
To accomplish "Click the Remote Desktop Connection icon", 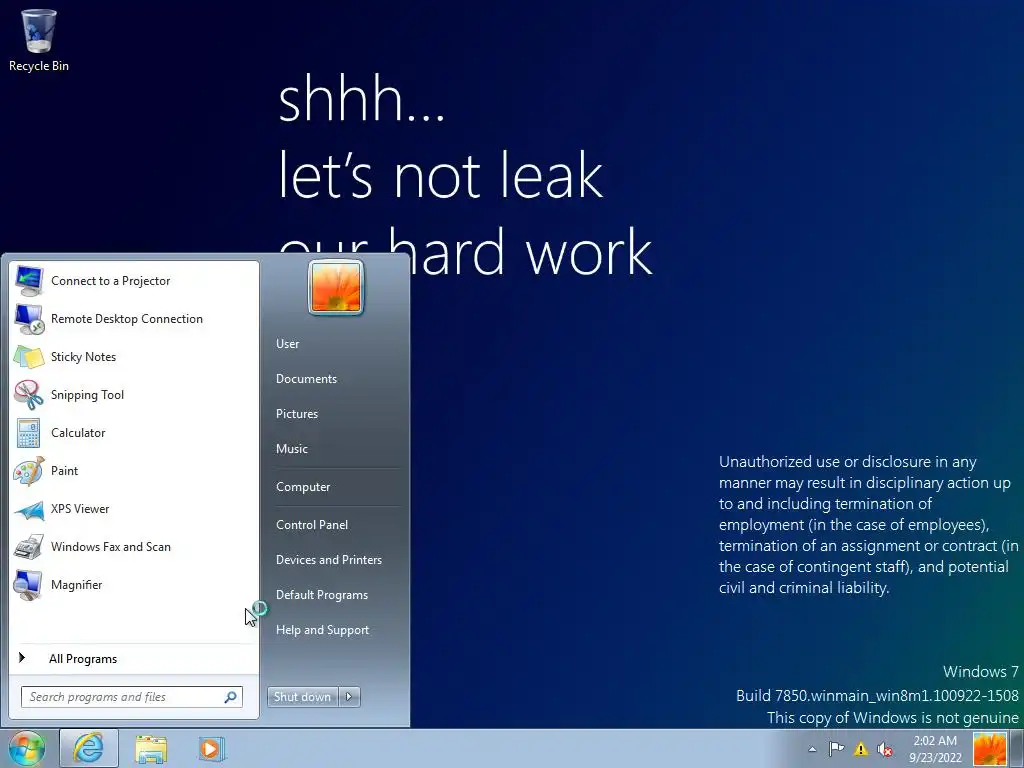I will tap(29, 319).
